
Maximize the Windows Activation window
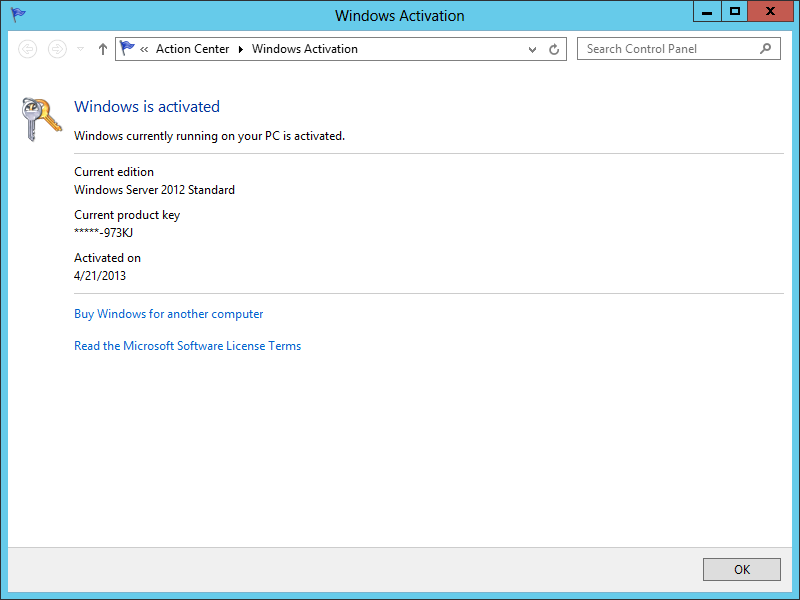point(735,12)
